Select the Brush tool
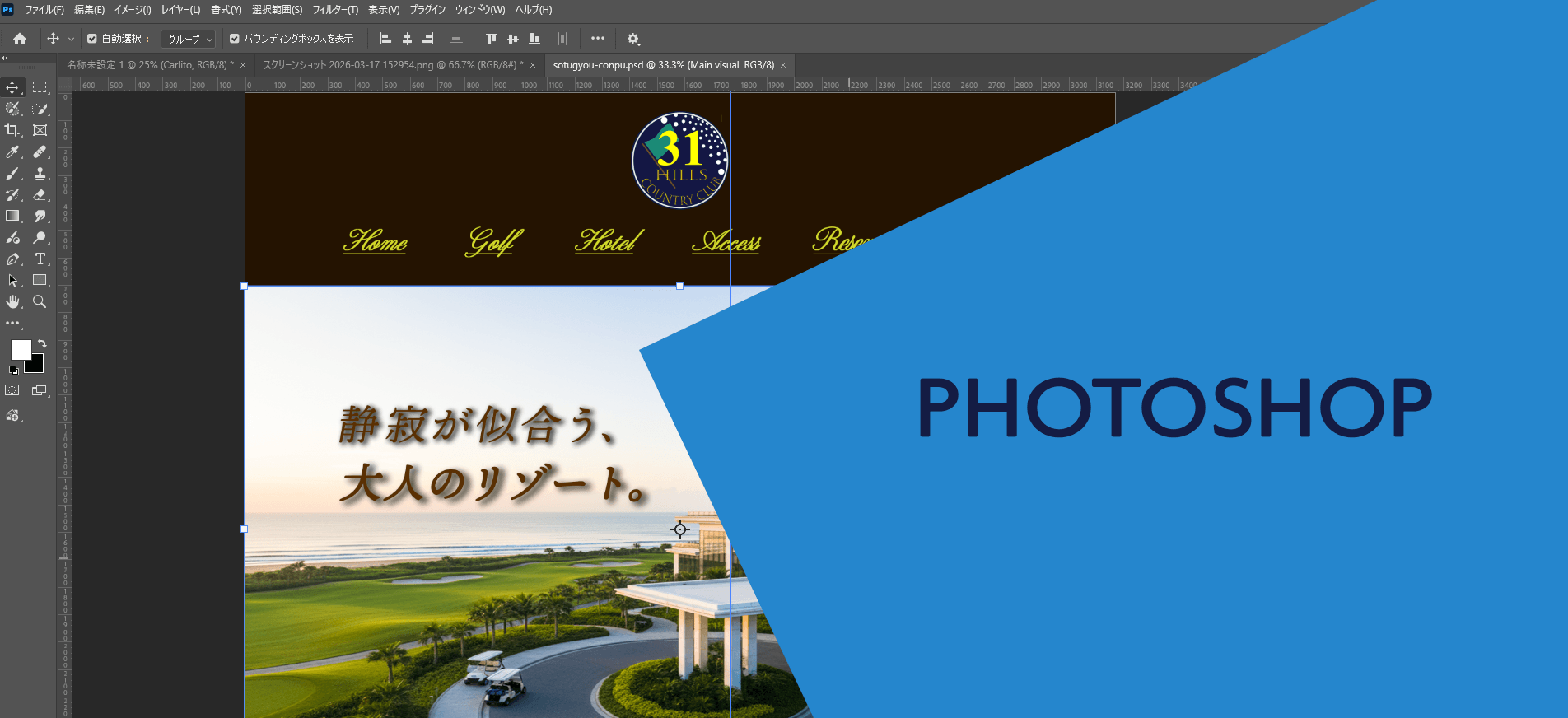The width and height of the screenshot is (1568, 718). (12, 173)
